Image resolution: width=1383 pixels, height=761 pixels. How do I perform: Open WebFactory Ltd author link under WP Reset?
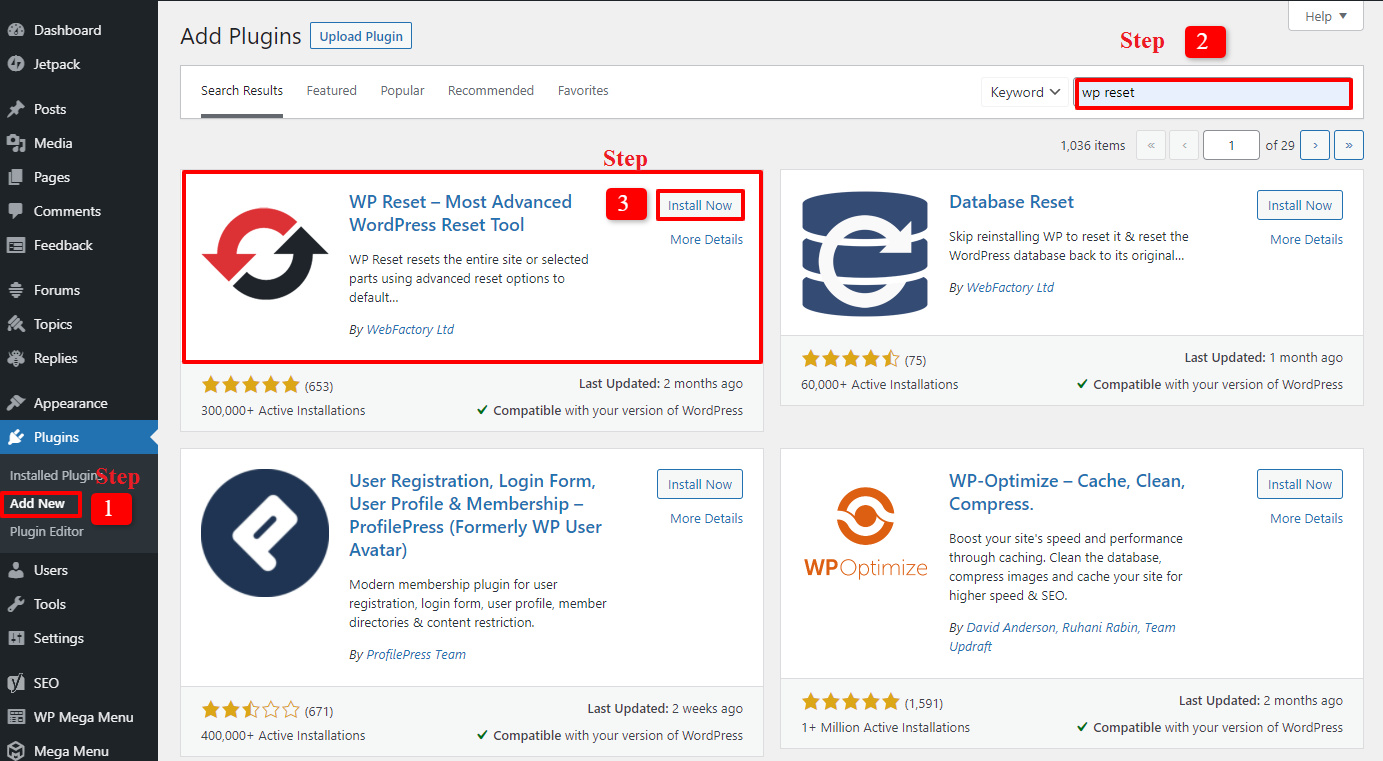(x=410, y=329)
